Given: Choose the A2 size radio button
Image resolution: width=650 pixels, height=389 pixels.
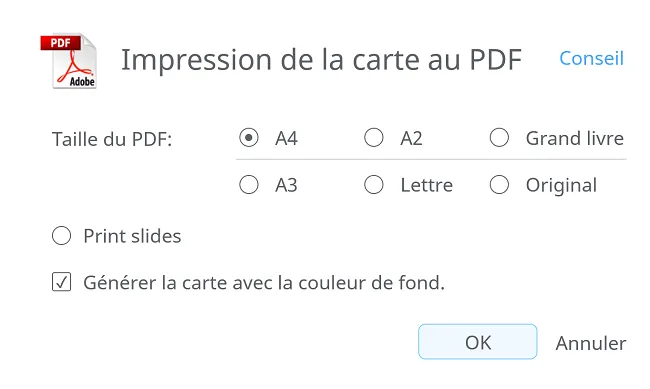Looking at the screenshot, I should (x=374, y=138).
